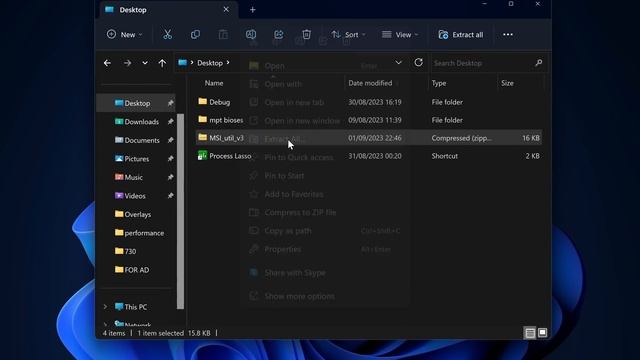This screenshot has width=640, height=360.
Task: Unpin Documents using its pin icon
Action: (170, 140)
